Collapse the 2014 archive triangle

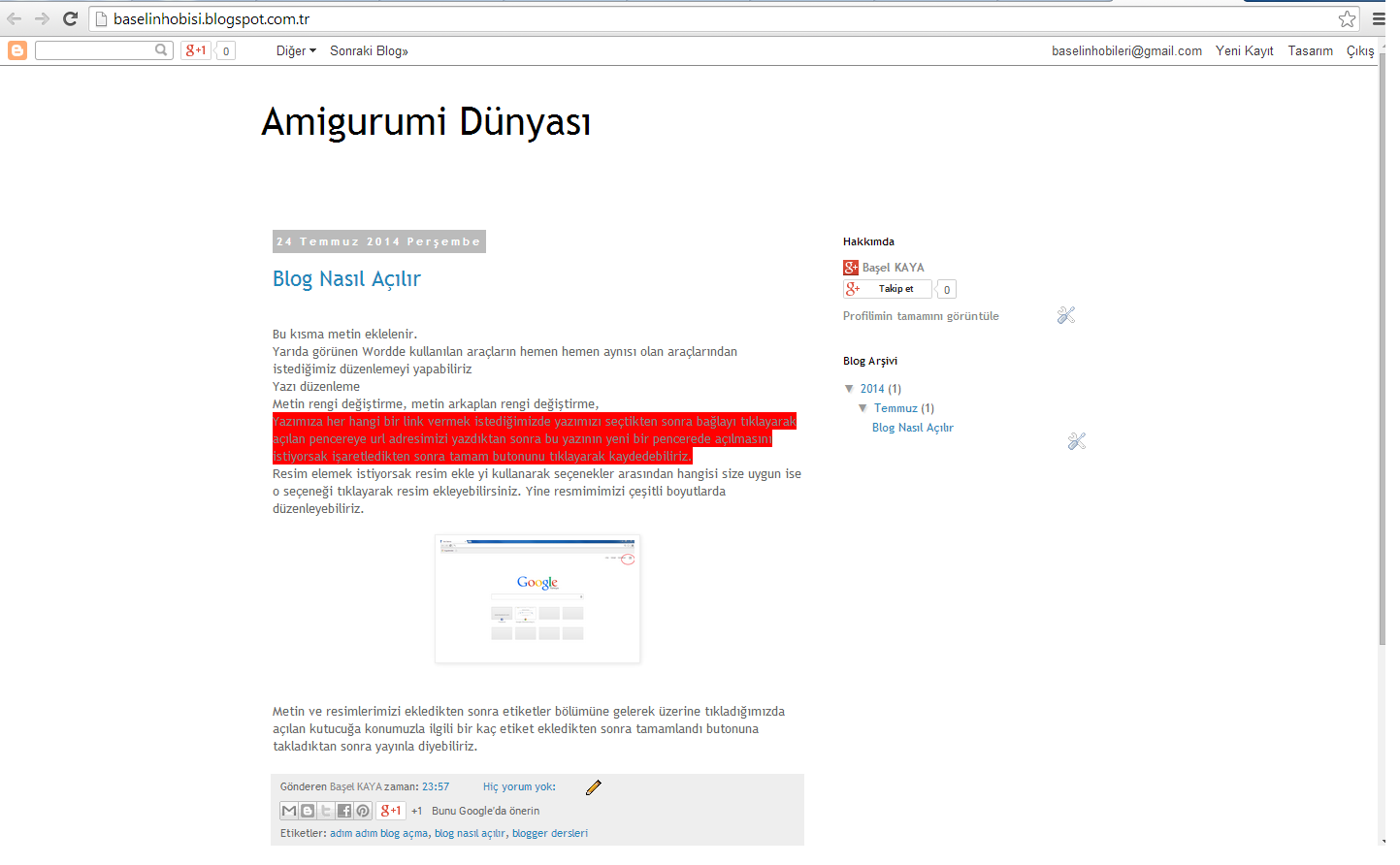point(849,389)
